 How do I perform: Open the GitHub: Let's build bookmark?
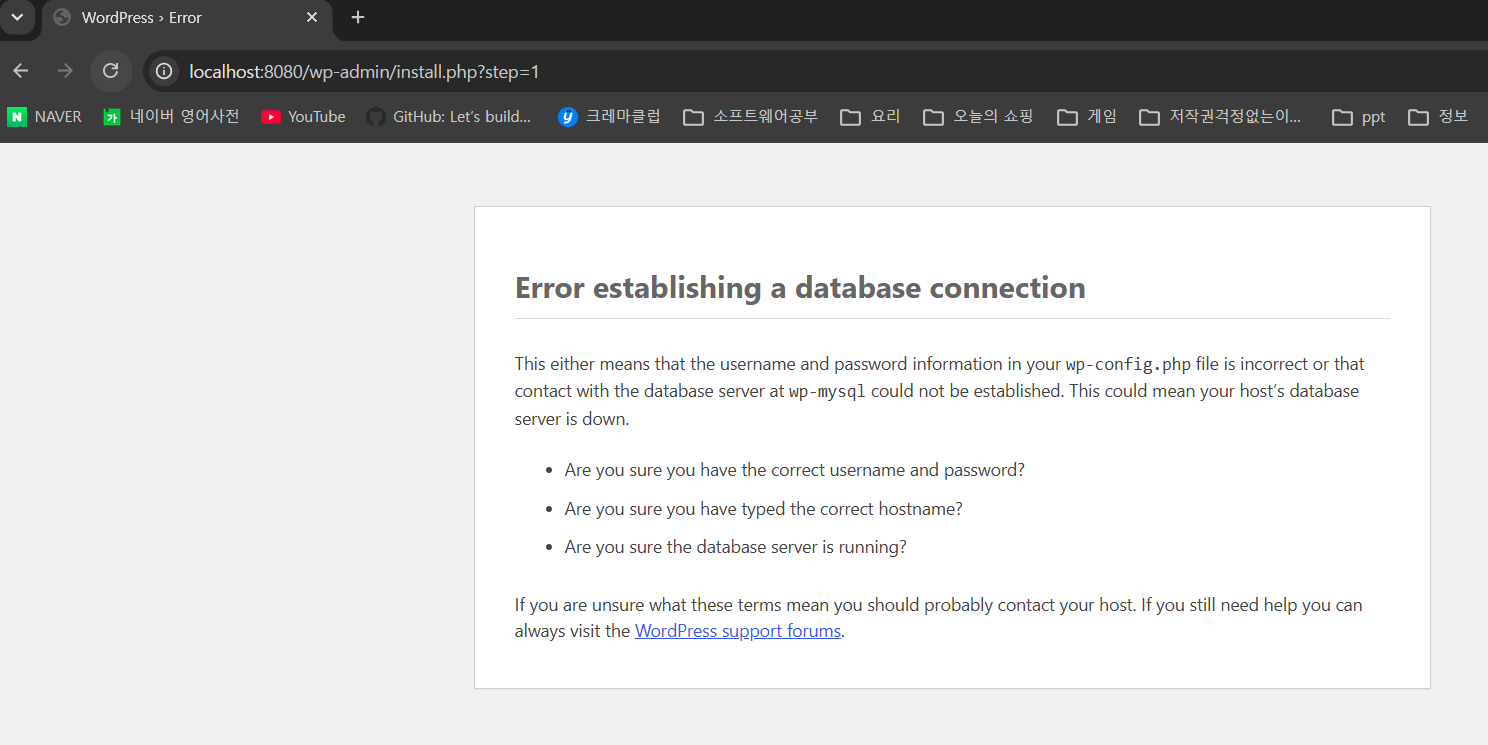[449, 117]
